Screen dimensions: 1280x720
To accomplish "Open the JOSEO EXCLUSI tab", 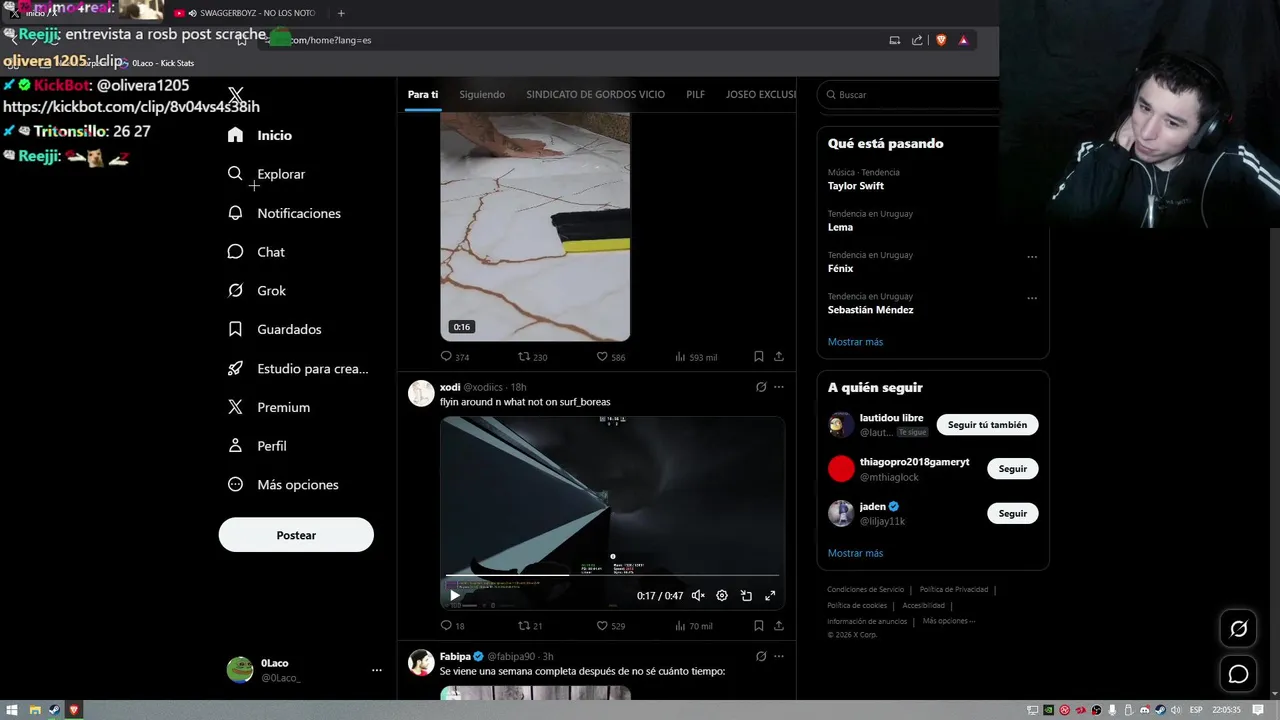I will pyautogui.click(x=761, y=94).
